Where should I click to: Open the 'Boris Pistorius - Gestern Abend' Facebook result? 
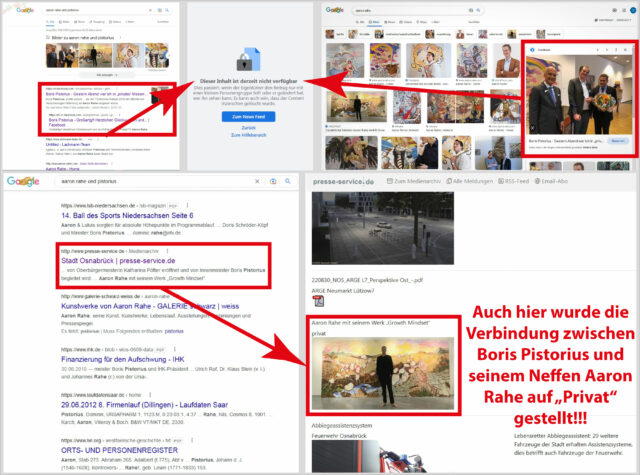coord(95,94)
